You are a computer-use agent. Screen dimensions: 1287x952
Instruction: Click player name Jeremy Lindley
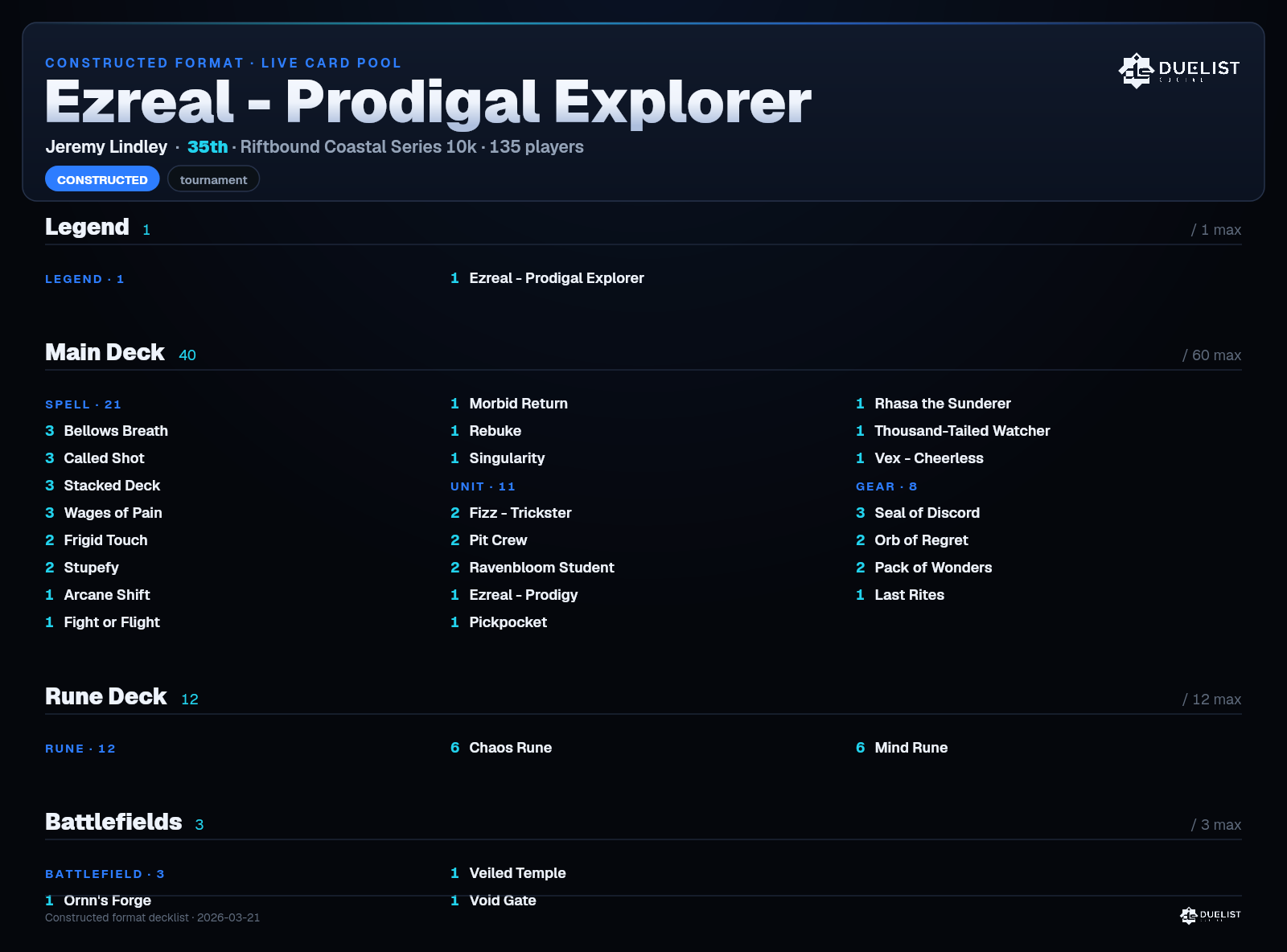[106, 147]
